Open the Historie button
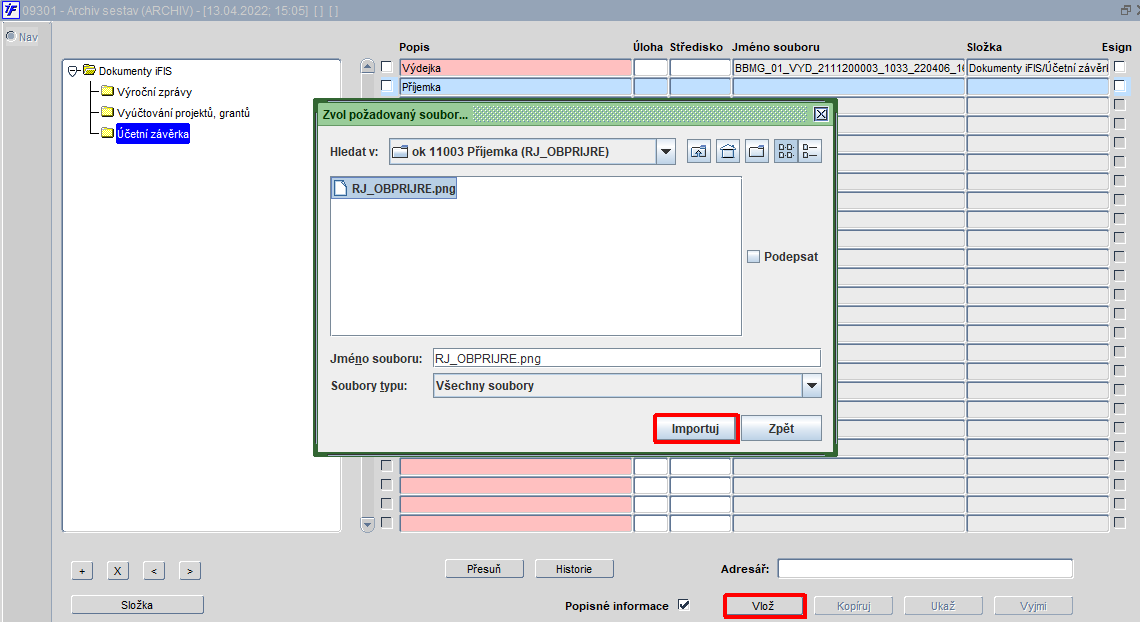 [x=574, y=569]
